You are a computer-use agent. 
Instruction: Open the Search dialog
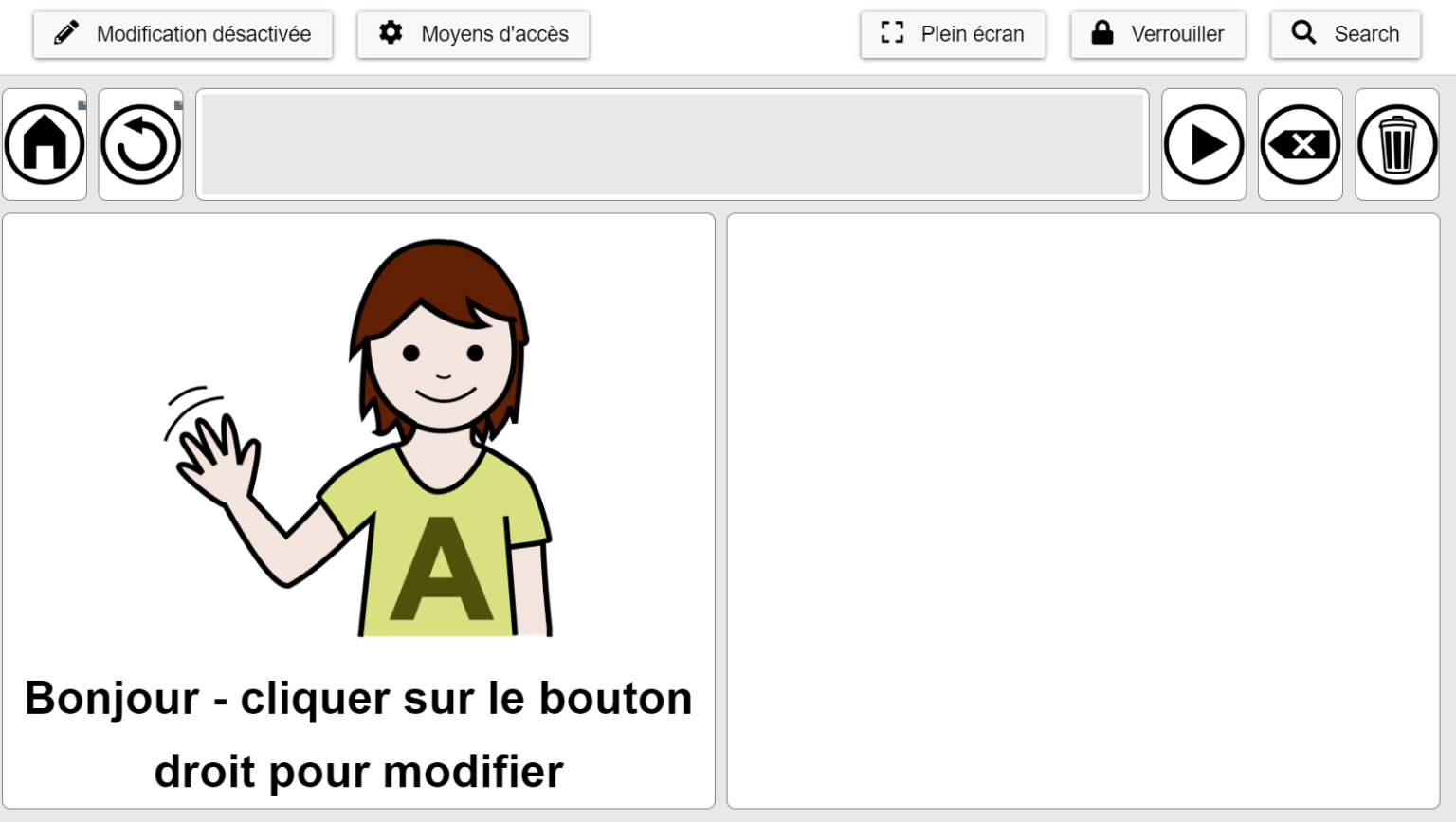tap(1345, 33)
